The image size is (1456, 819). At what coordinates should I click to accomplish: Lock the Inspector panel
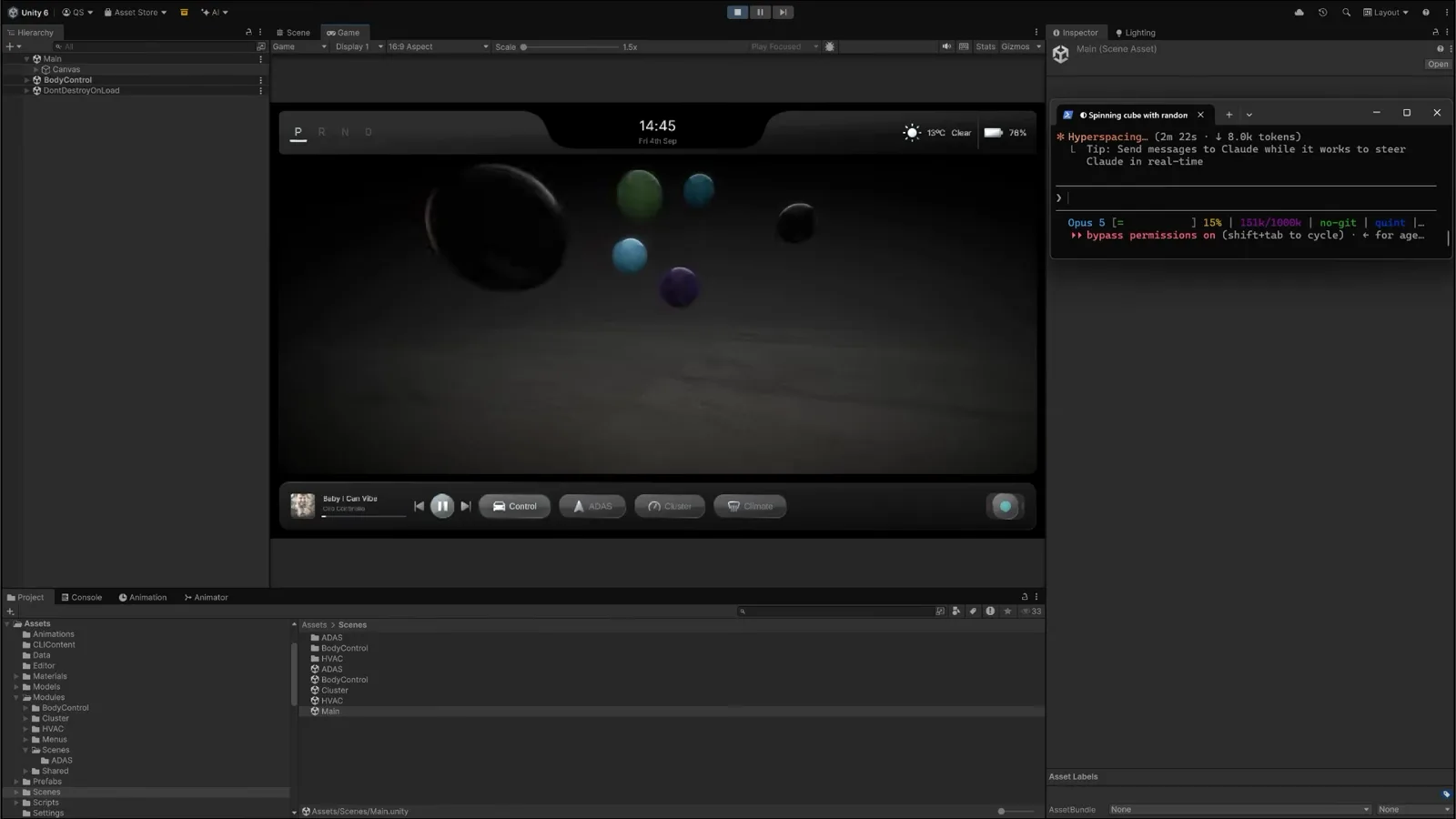click(x=1435, y=32)
